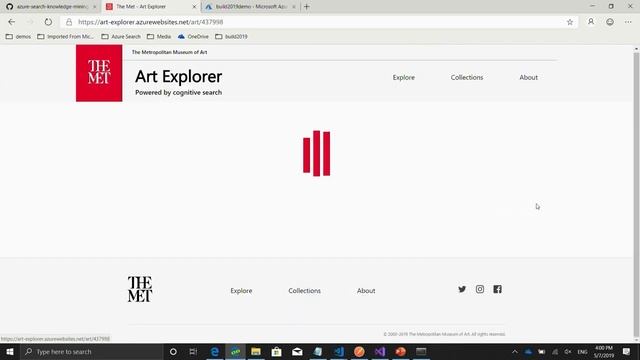The width and height of the screenshot is (640, 360).
Task: Open Task View on the taskbar
Action: click(193, 351)
